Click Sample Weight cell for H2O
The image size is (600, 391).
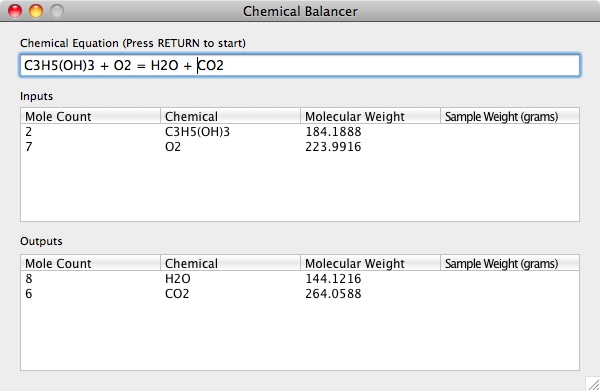(x=510, y=279)
